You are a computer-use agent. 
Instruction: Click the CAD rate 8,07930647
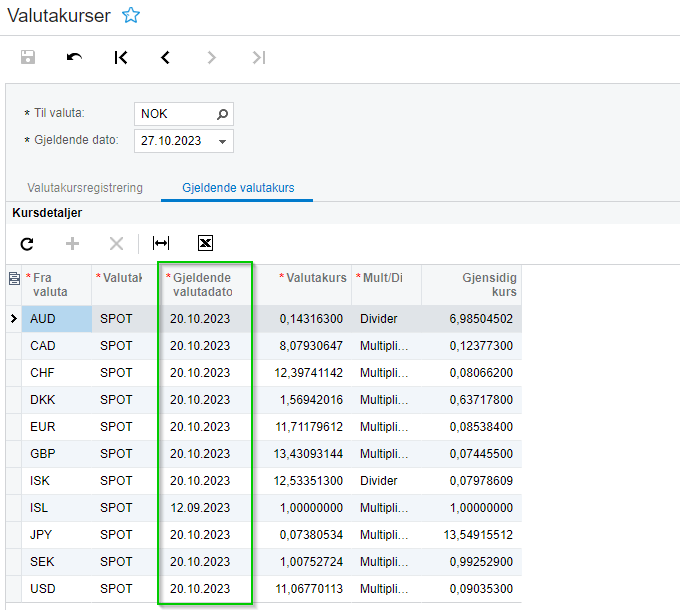[x=311, y=346]
